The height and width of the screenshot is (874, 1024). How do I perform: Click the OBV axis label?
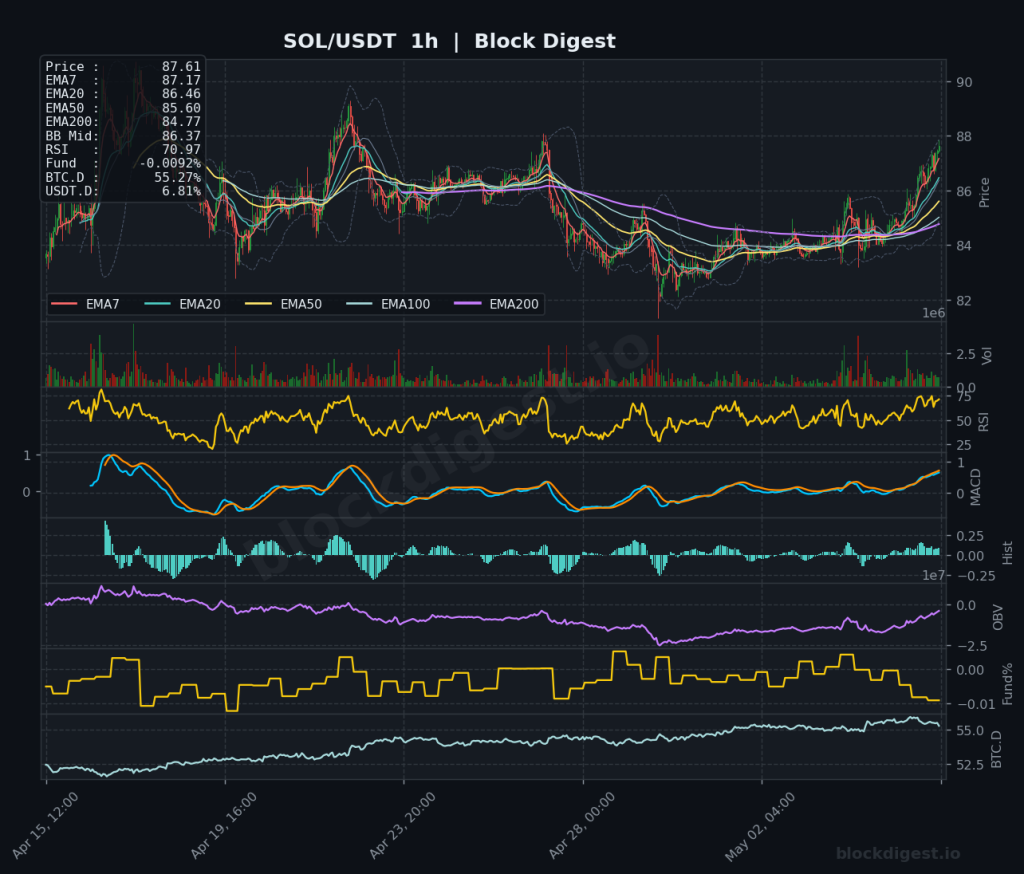click(x=997, y=617)
